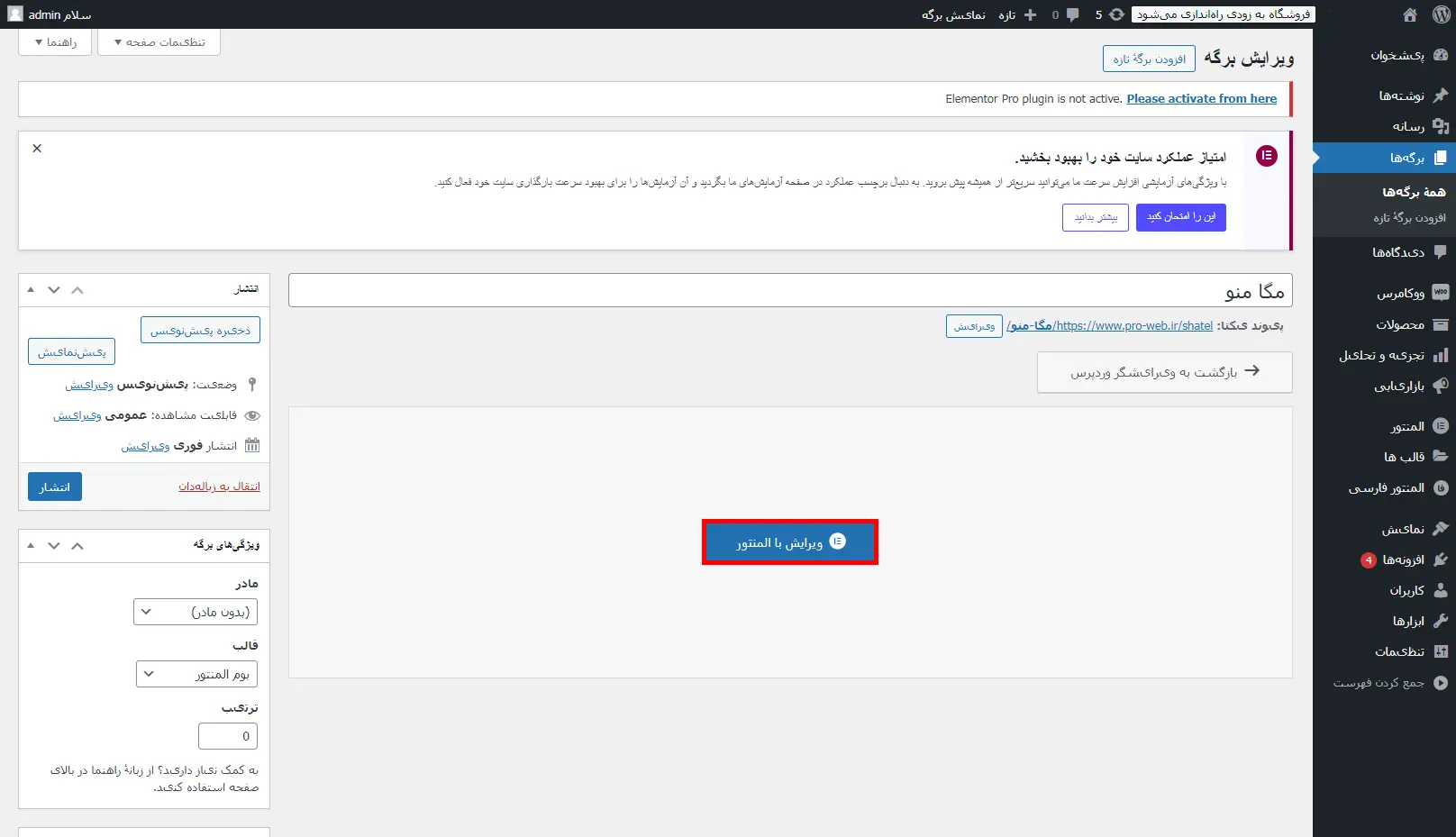Open ووکامرس Woo icon in sidebar
This screenshot has width=1456, height=837.
(x=1440, y=293)
